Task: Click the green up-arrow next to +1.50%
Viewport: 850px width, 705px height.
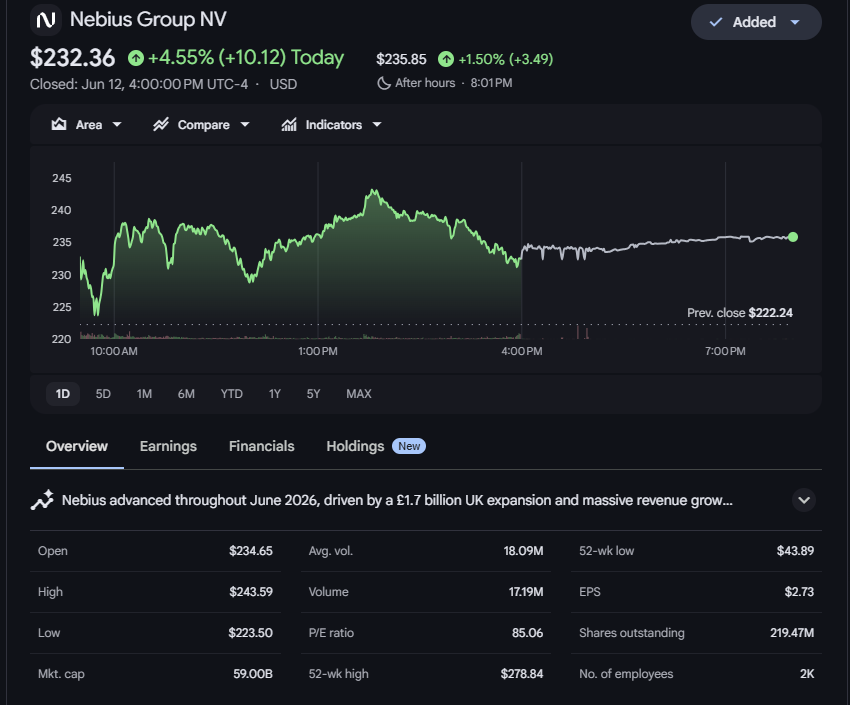Action: click(x=446, y=59)
